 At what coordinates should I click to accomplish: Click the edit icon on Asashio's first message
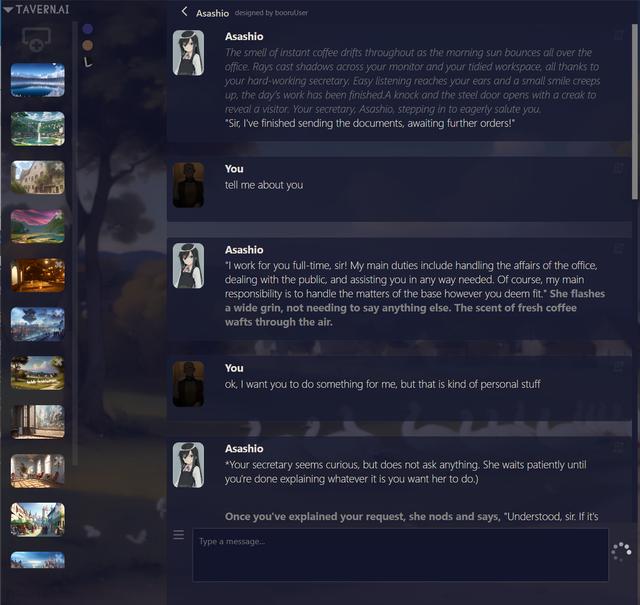619,35
